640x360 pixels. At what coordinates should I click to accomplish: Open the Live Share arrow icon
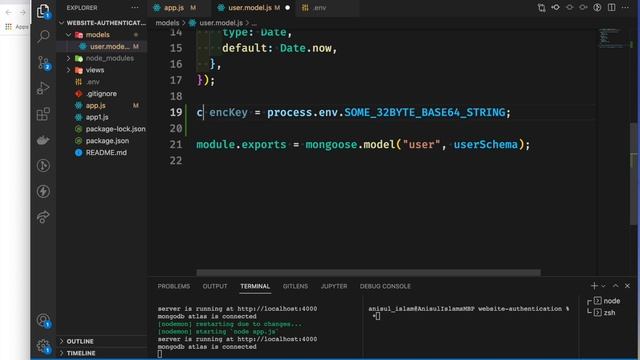[x=43, y=217]
